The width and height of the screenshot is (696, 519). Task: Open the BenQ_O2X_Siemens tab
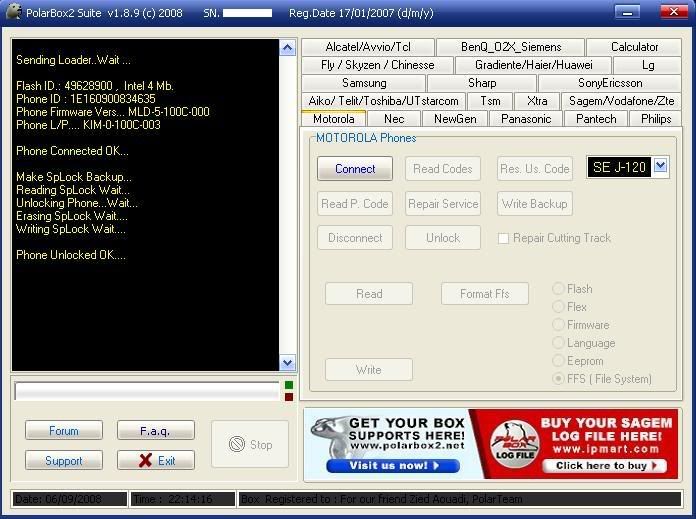[x=510, y=47]
